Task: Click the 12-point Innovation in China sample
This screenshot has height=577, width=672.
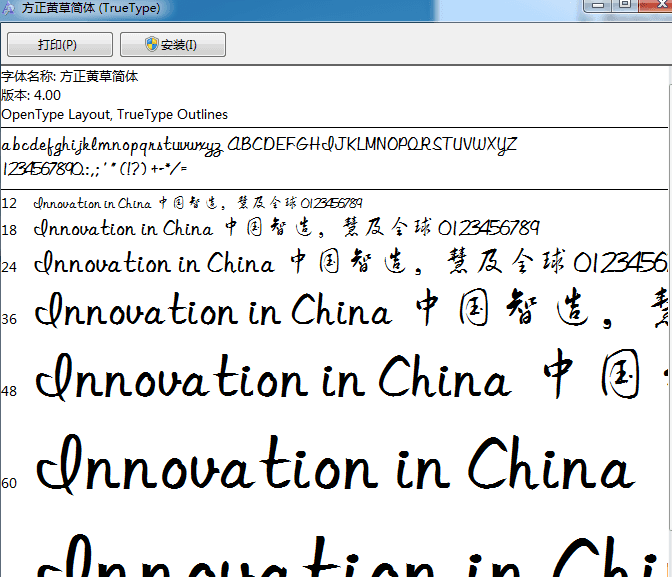Action: pyautogui.click(x=198, y=203)
